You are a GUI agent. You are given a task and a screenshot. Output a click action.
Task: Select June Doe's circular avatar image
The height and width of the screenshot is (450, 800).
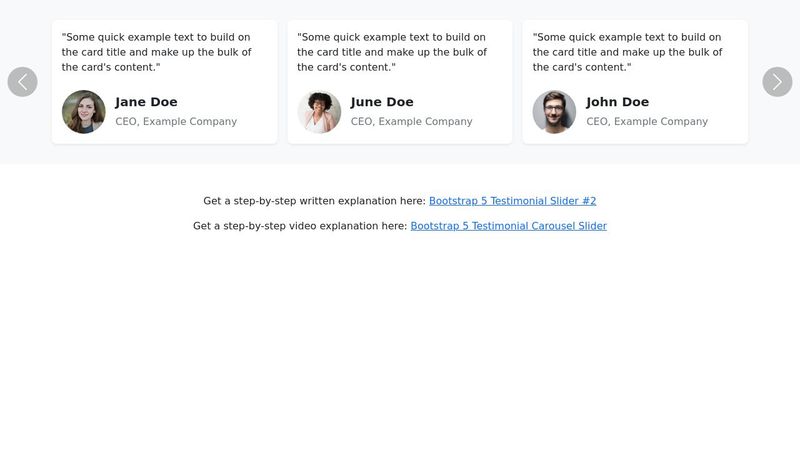[x=319, y=112]
